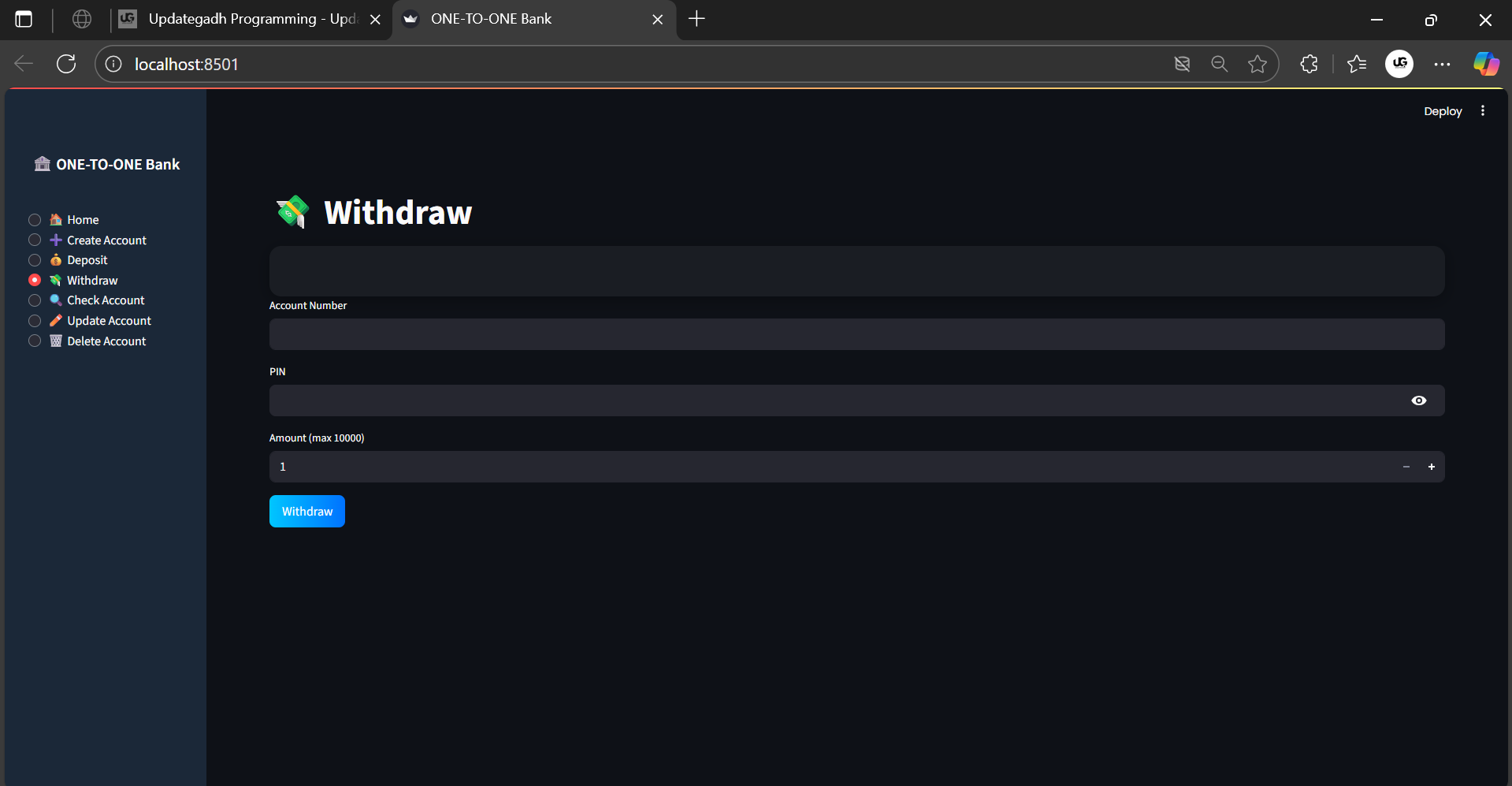Increase the amount with the plus stepper
This screenshot has height=786, width=1512.
click(1432, 467)
